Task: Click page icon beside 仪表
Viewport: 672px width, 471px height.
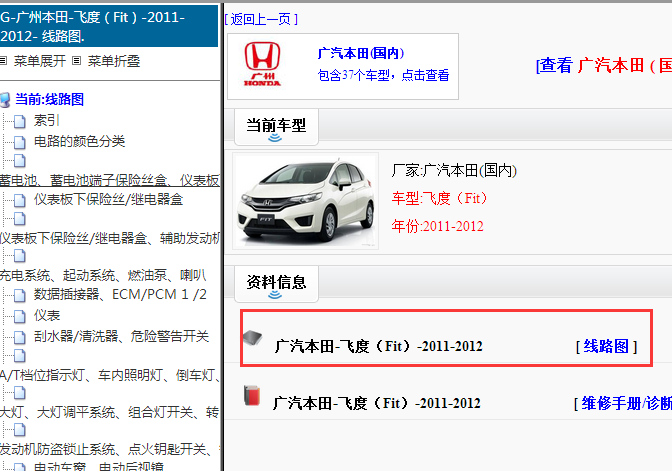Action: pyautogui.click(x=19, y=317)
